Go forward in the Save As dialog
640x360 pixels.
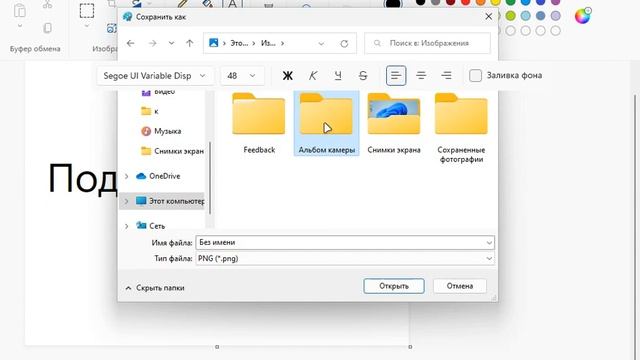pos(152,43)
